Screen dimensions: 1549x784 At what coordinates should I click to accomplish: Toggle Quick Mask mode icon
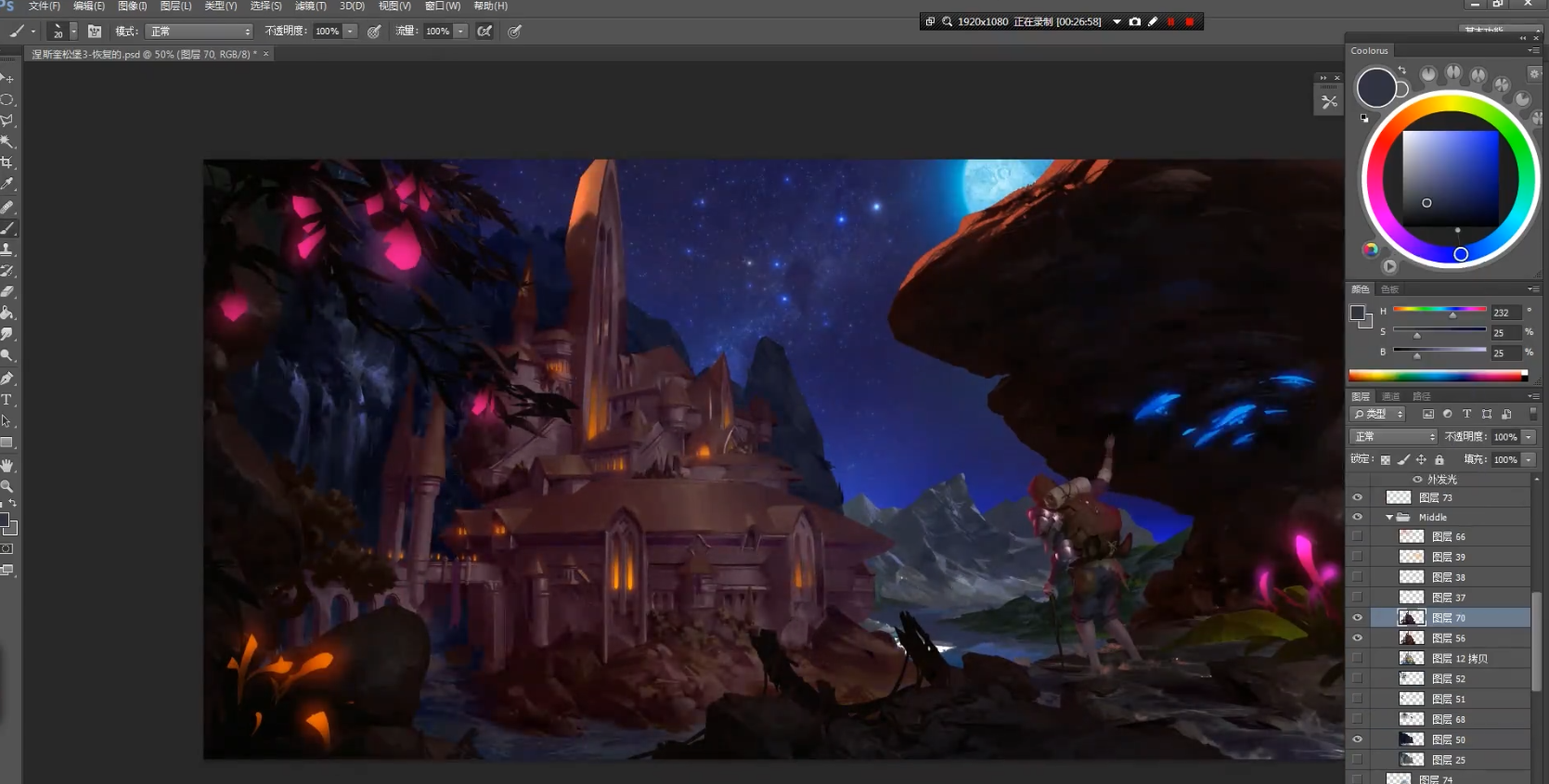click(x=6, y=548)
